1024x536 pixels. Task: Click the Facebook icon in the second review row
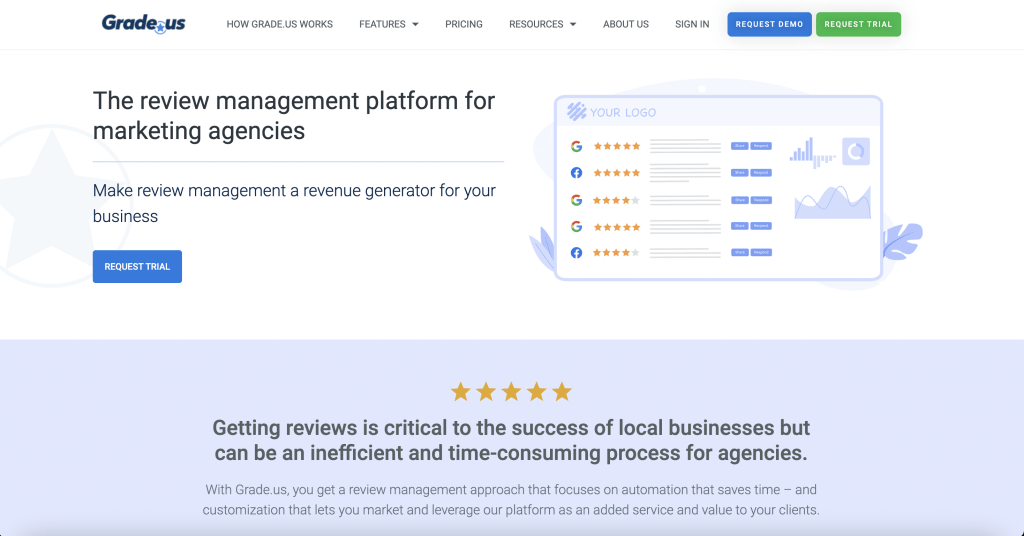pyautogui.click(x=577, y=173)
